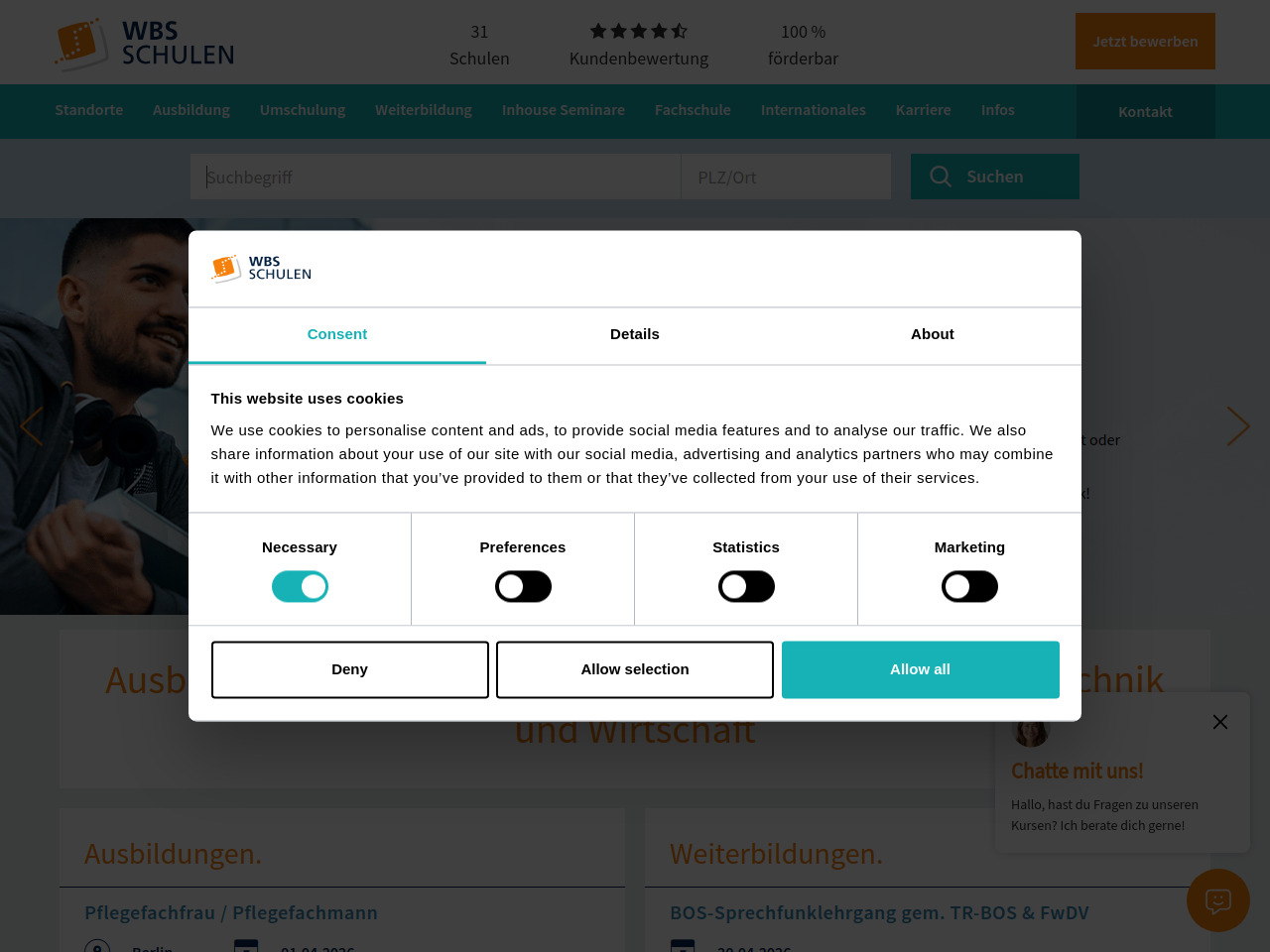Open the chat bubble widget icon
Image resolution: width=1270 pixels, height=952 pixels.
tap(1218, 900)
